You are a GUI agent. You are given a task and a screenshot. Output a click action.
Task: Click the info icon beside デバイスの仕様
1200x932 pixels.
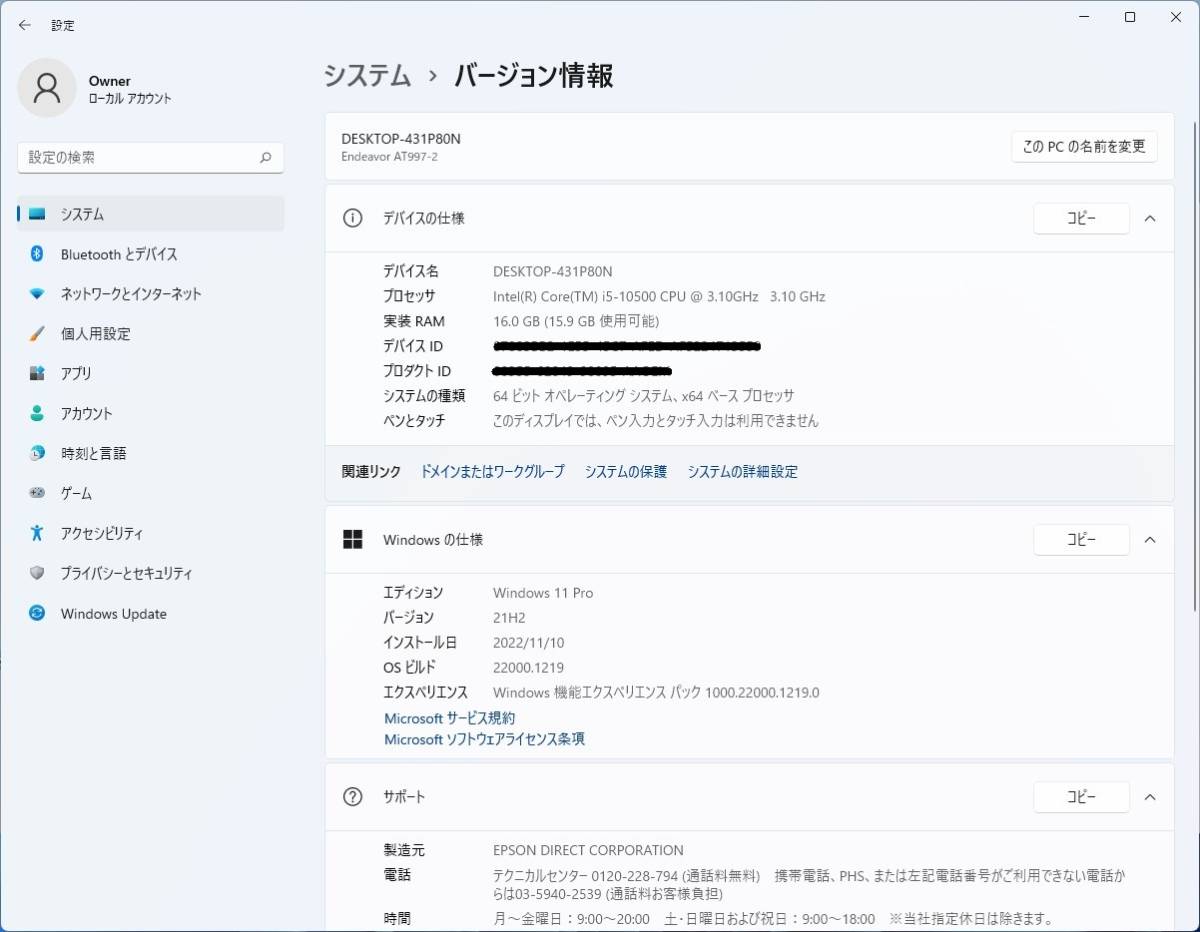[352, 218]
